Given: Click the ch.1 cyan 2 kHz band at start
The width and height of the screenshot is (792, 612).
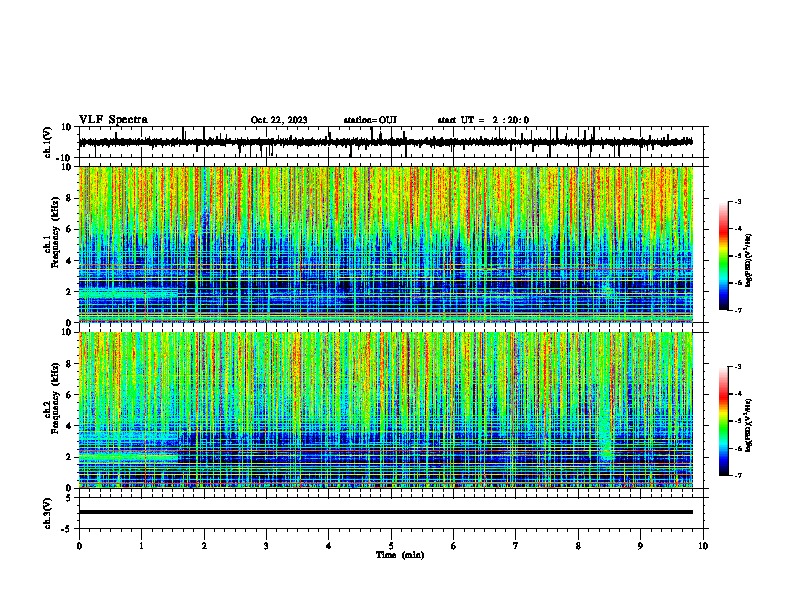Looking at the screenshot, I should point(128,293).
